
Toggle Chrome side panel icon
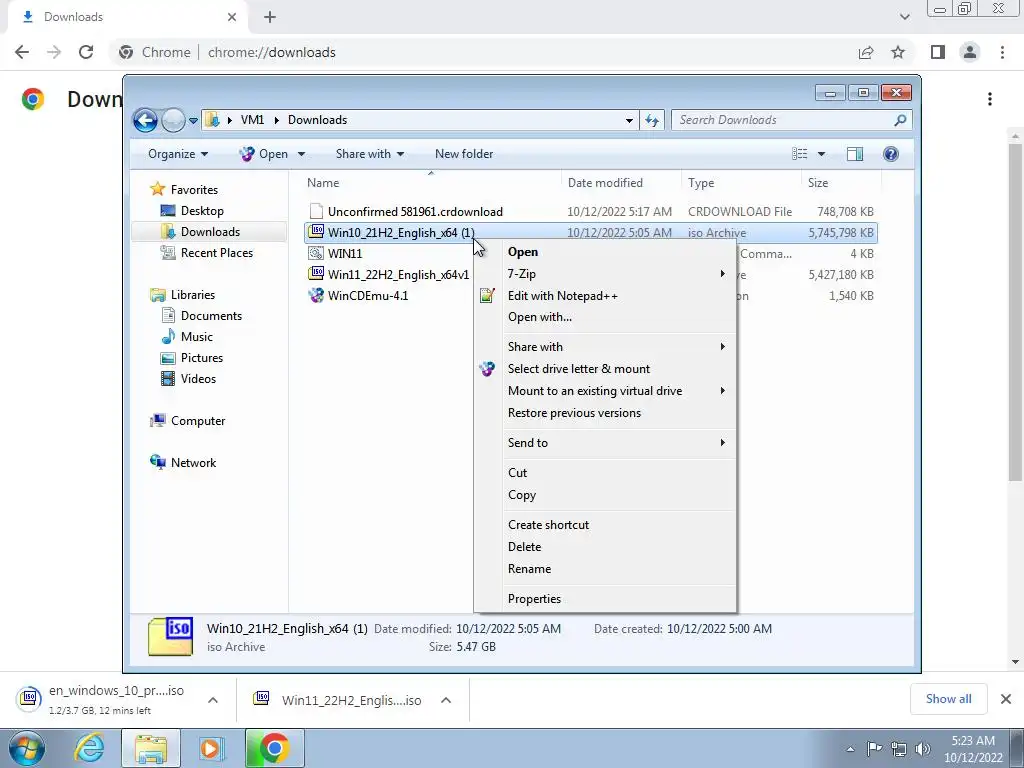(938, 52)
